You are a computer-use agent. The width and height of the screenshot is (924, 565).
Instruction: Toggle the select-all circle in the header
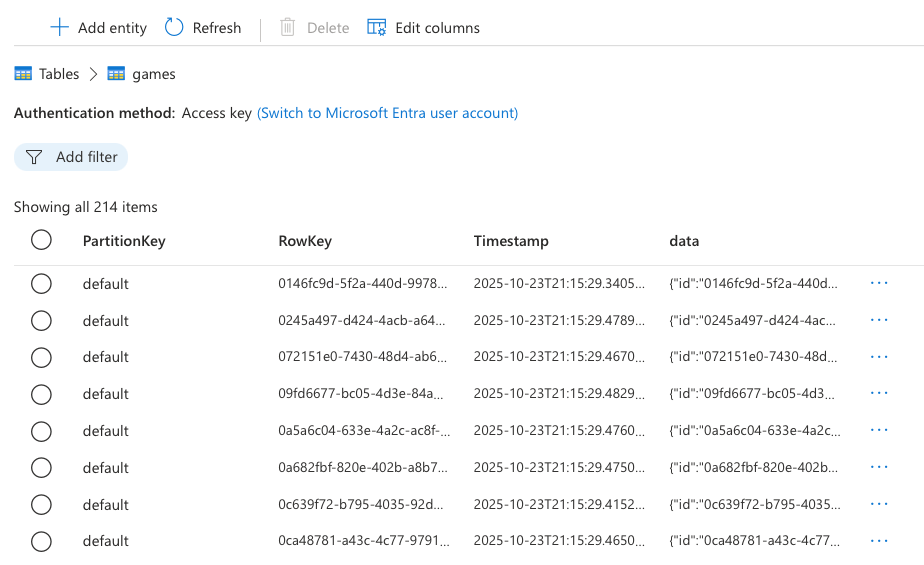click(x=41, y=240)
